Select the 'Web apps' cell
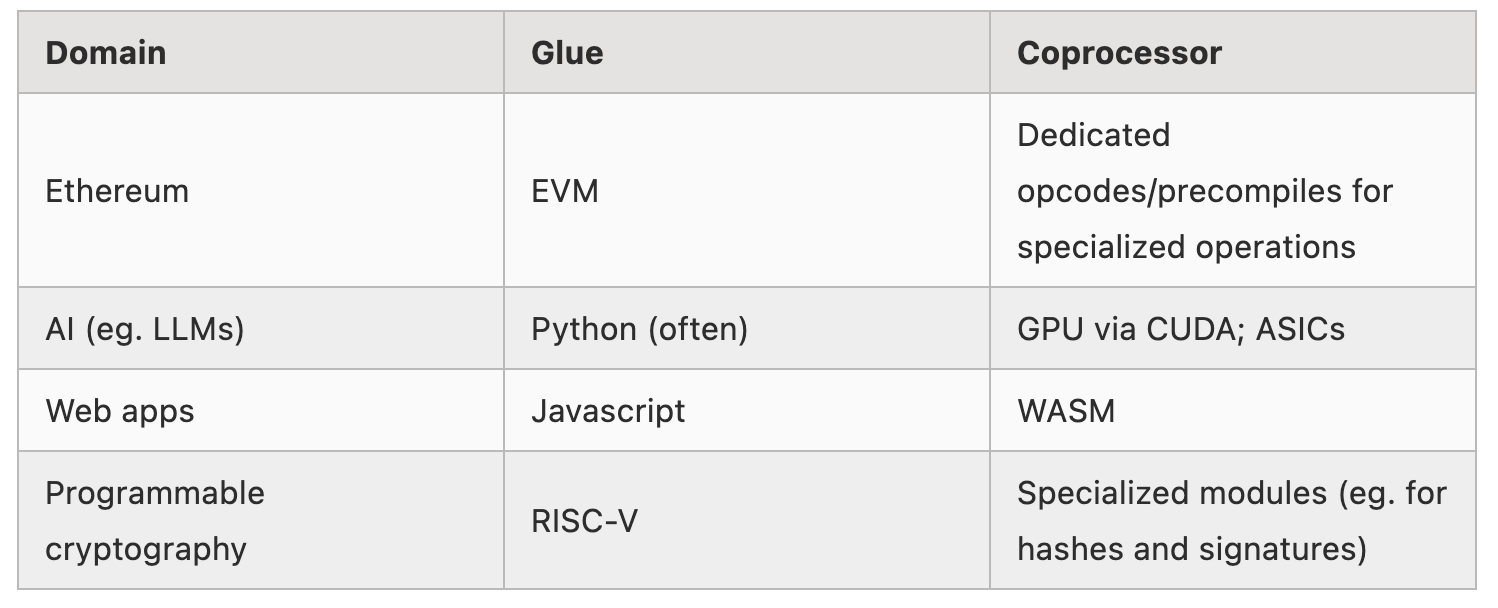Screen dimensions: 1498x608 [120, 411]
